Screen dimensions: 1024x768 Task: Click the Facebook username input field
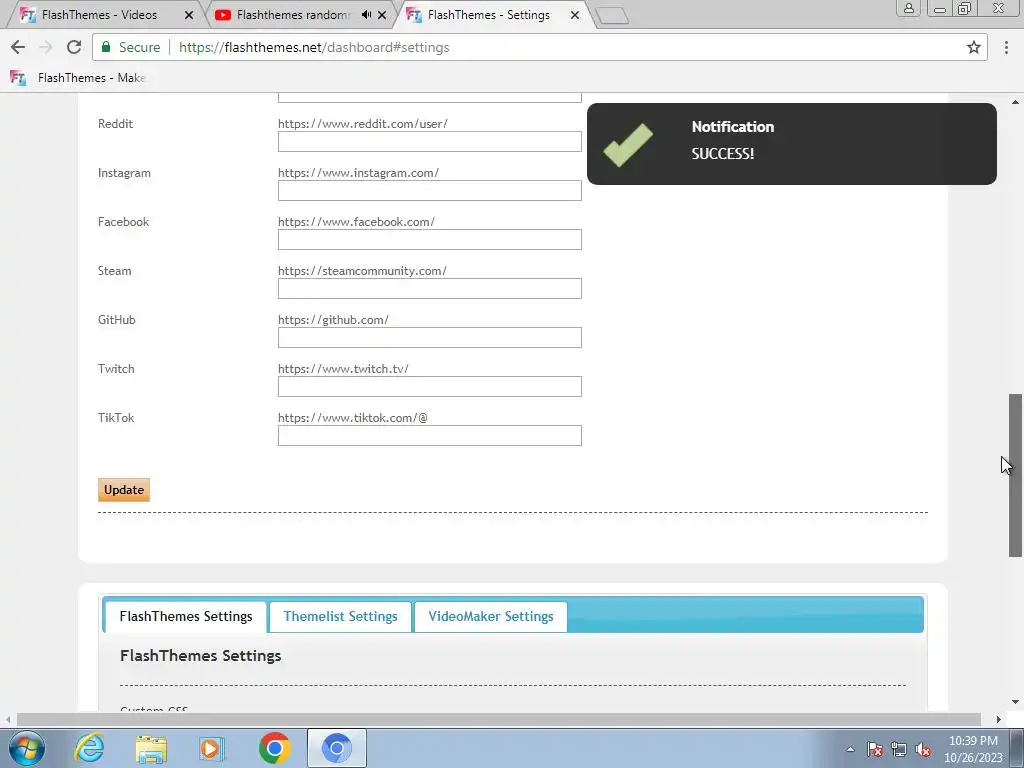(x=430, y=240)
